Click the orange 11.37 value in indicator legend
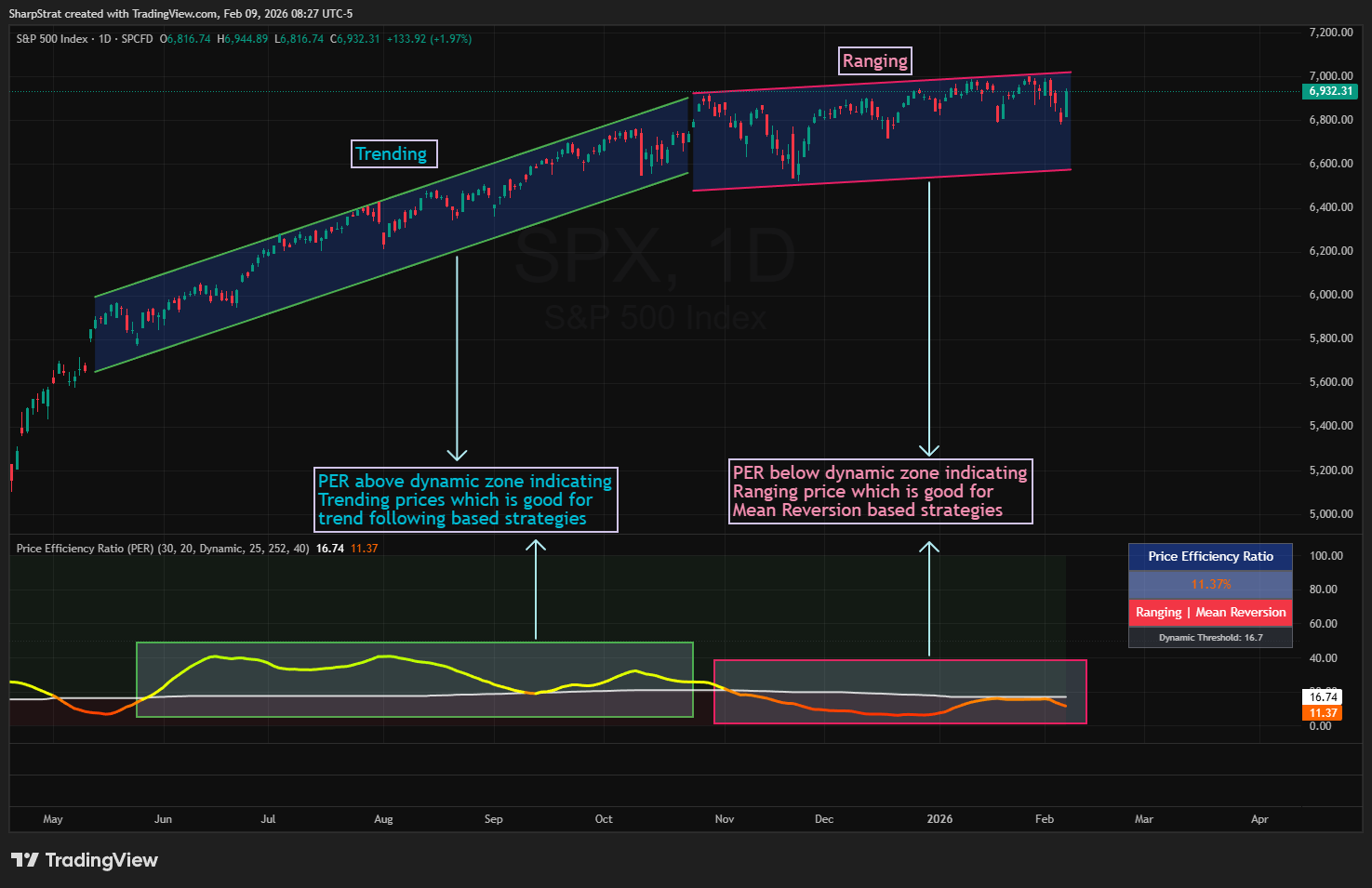Image resolution: width=1372 pixels, height=888 pixels. pos(365,549)
